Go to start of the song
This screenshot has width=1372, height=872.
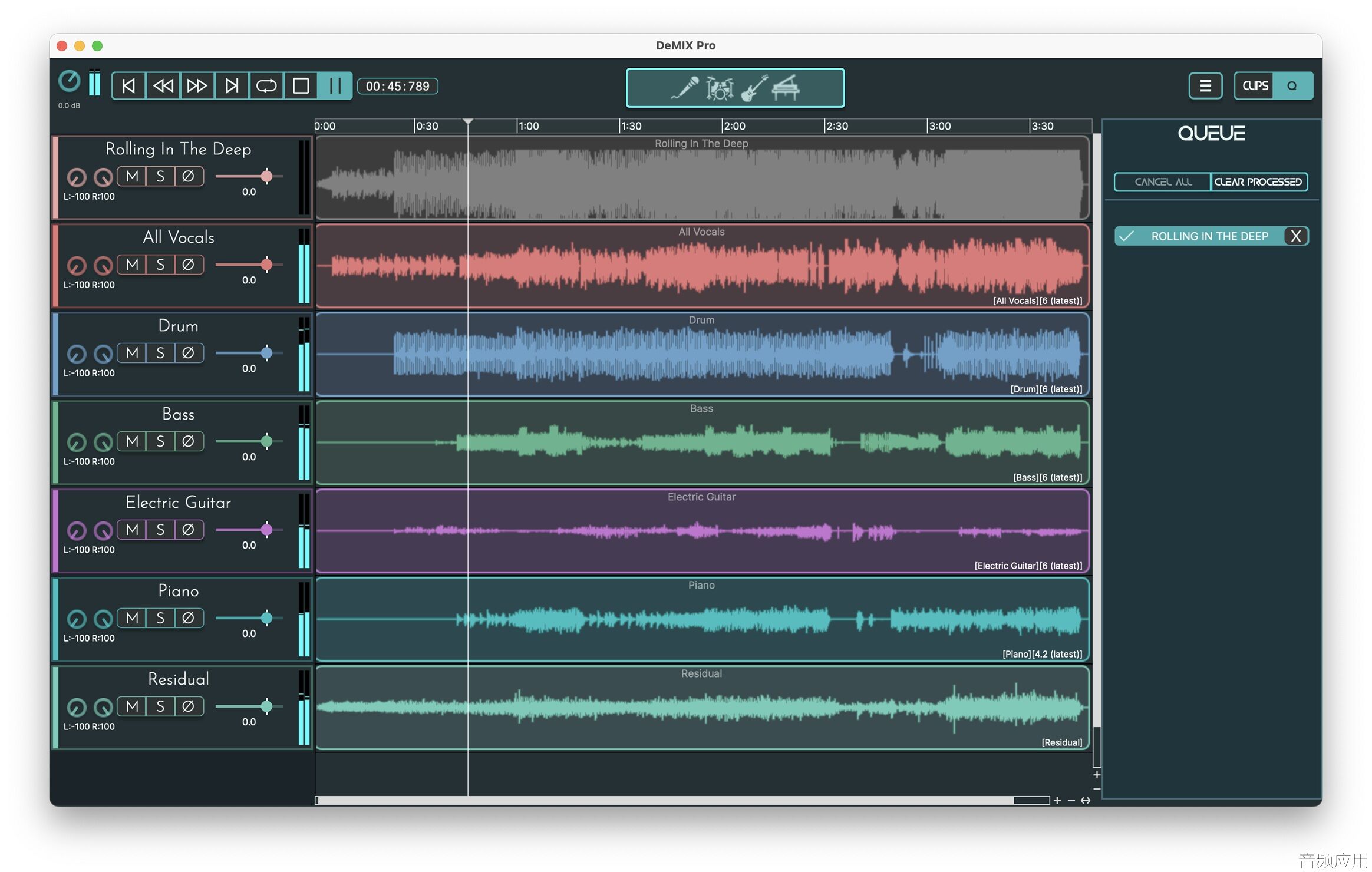[x=128, y=86]
